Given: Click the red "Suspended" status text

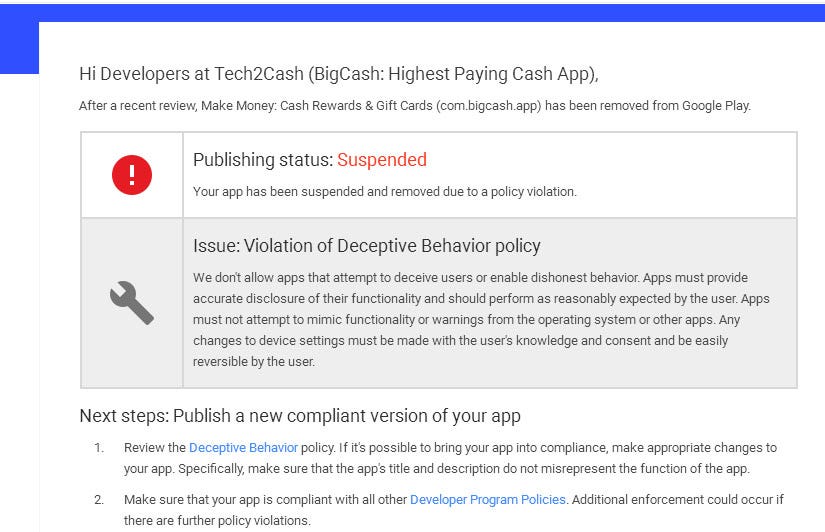Looking at the screenshot, I should tap(381, 160).
